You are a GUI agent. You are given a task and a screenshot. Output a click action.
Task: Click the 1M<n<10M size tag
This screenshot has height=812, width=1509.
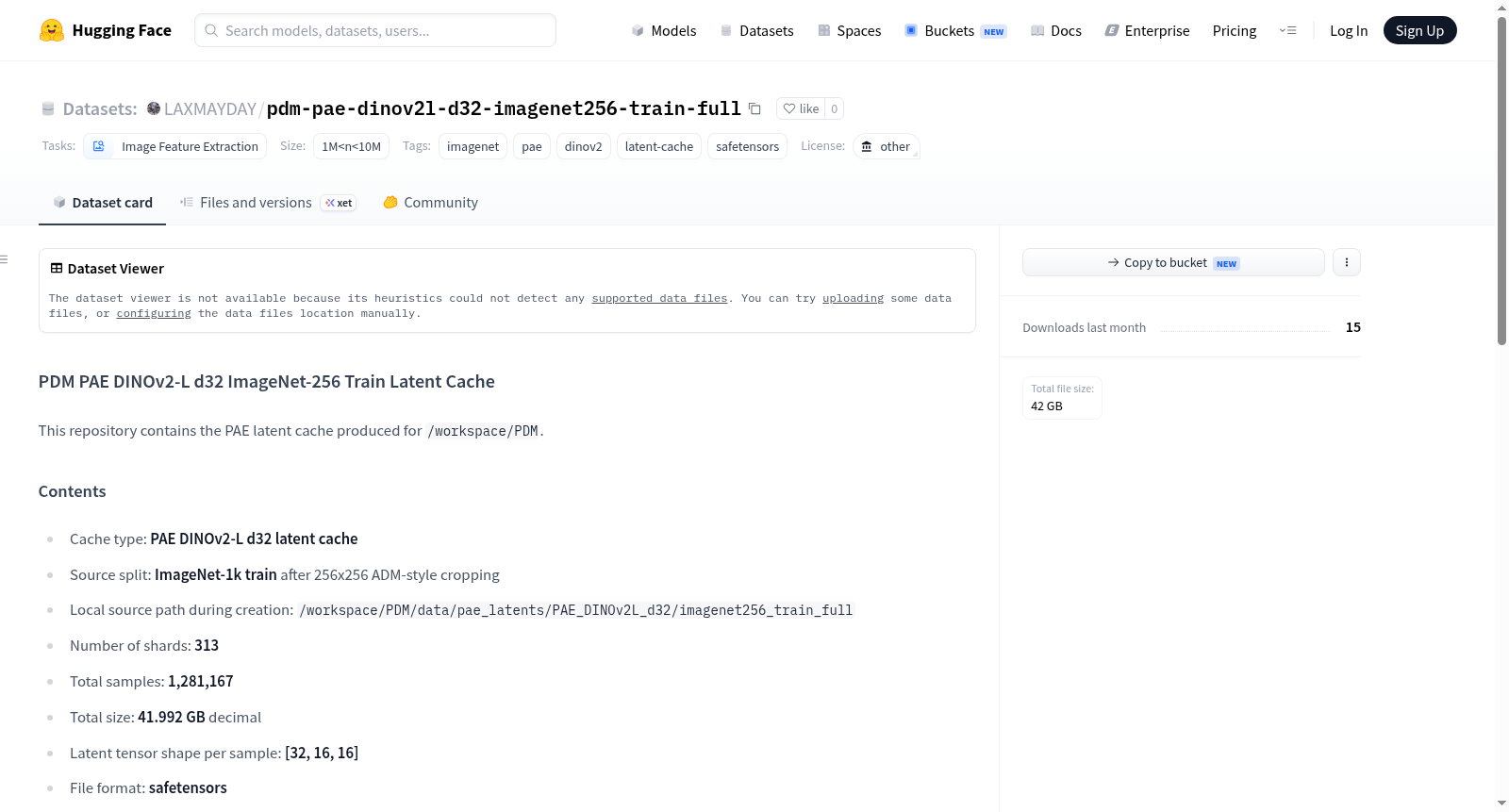click(351, 146)
